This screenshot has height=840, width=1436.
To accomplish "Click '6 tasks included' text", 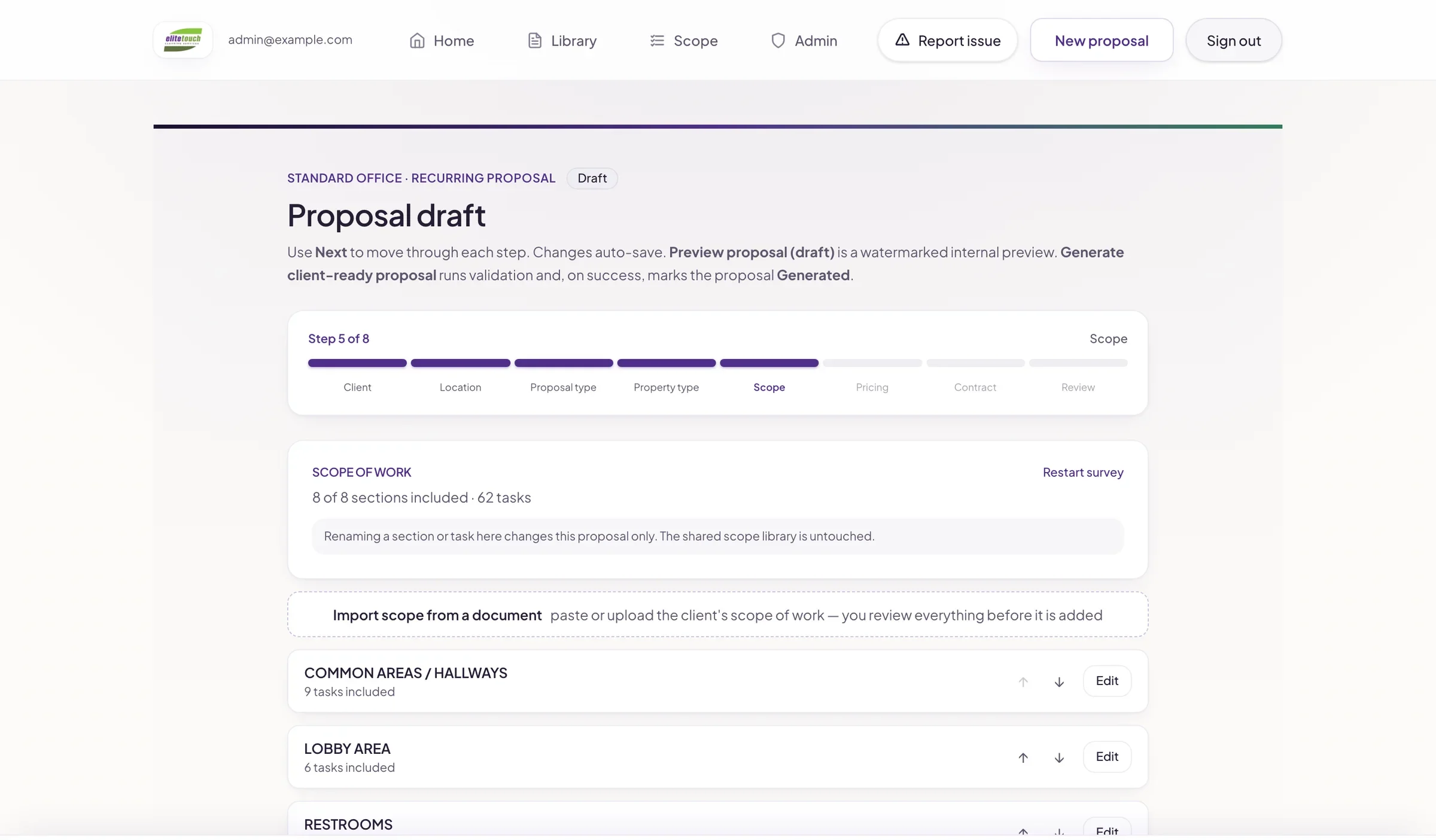I will pyautogui.click(x=349, y=768).
